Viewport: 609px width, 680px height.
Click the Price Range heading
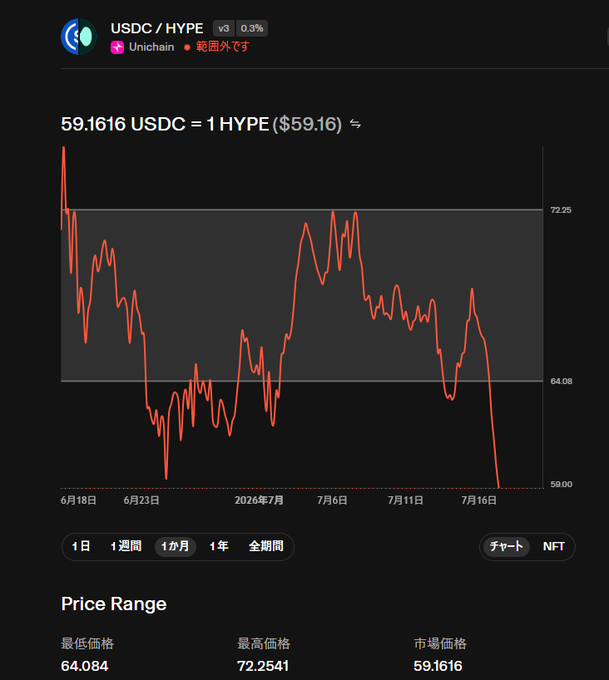pyautogui.click(x=114, y=604)
